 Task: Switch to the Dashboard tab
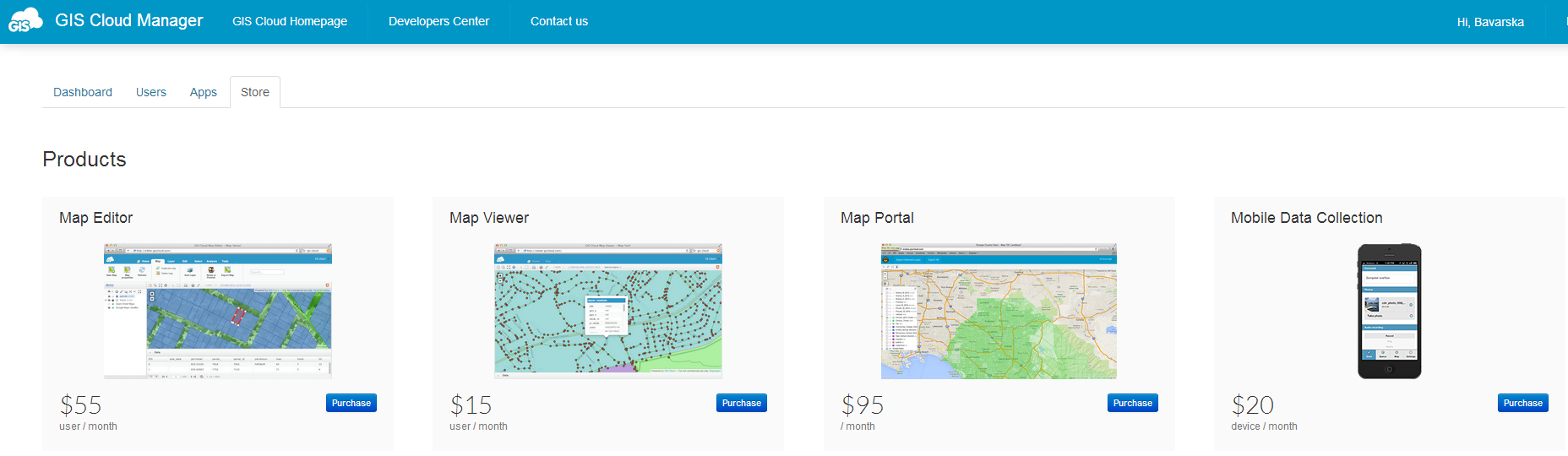click(83, 92)
